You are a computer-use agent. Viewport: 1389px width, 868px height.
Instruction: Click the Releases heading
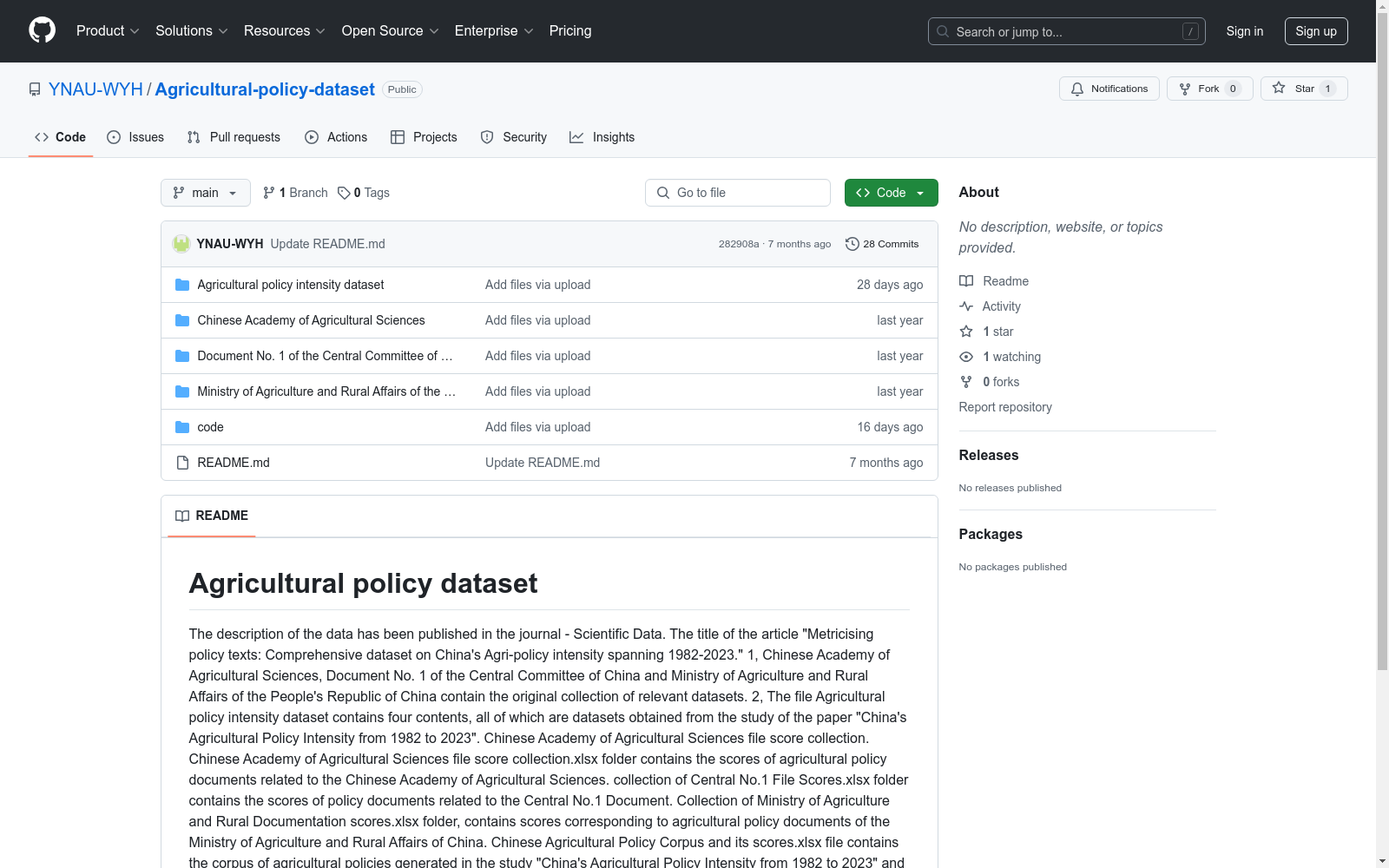click(989, 455)
